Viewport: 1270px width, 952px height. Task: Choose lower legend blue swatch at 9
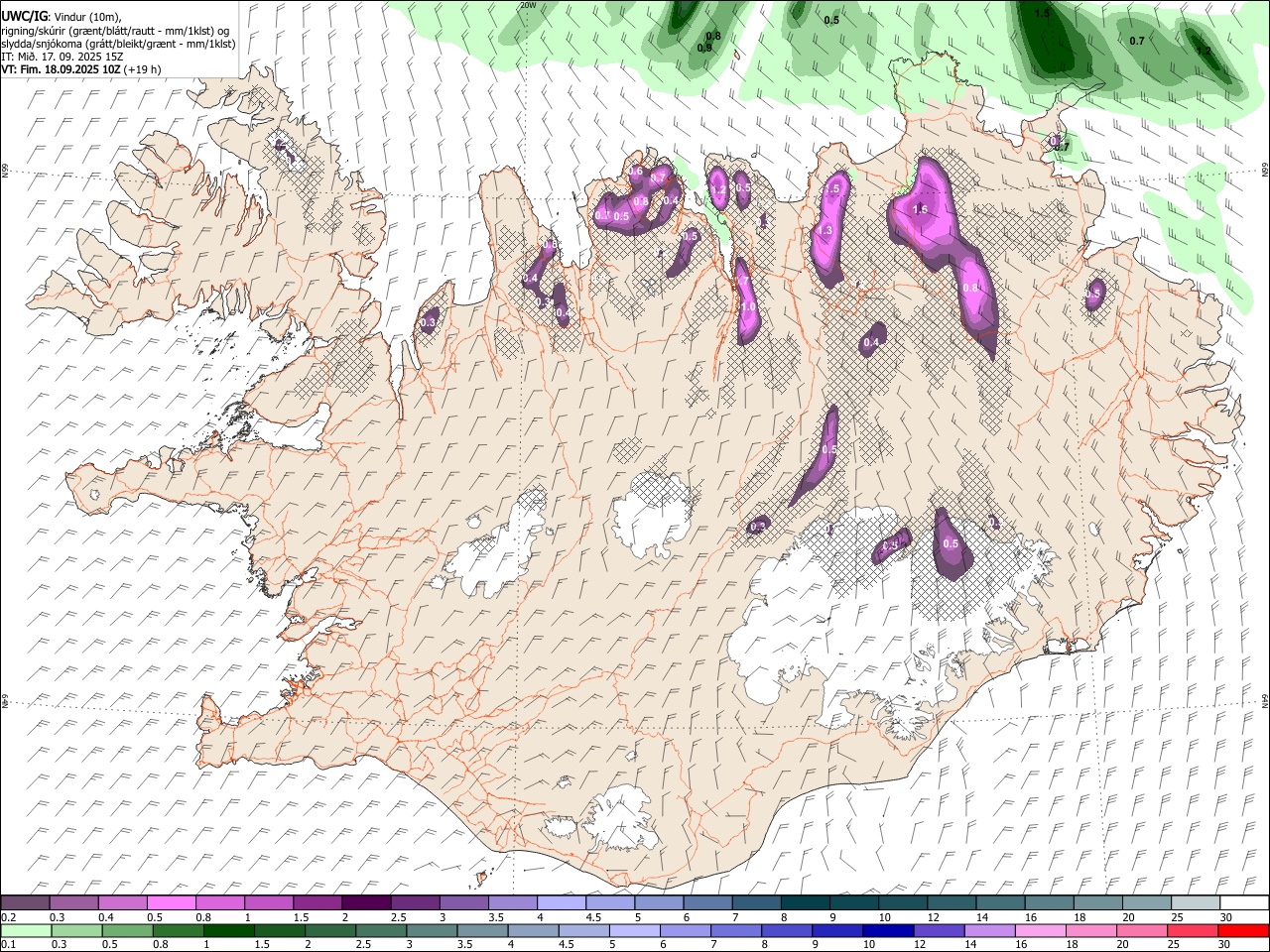pos(836,930)
